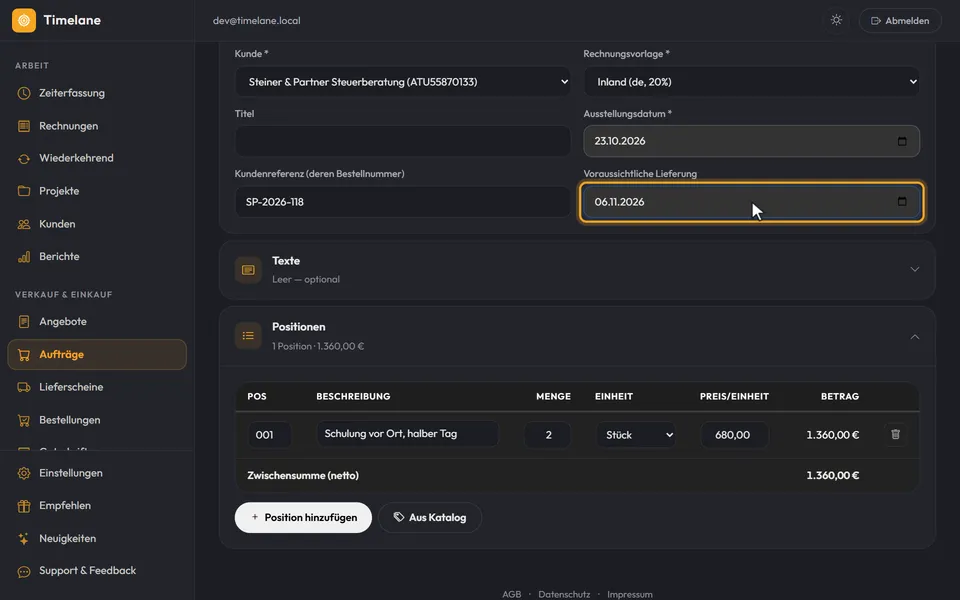960x600 pixels.
Task: Click the dev@timelane.local account text
Action: pos(257,20)
